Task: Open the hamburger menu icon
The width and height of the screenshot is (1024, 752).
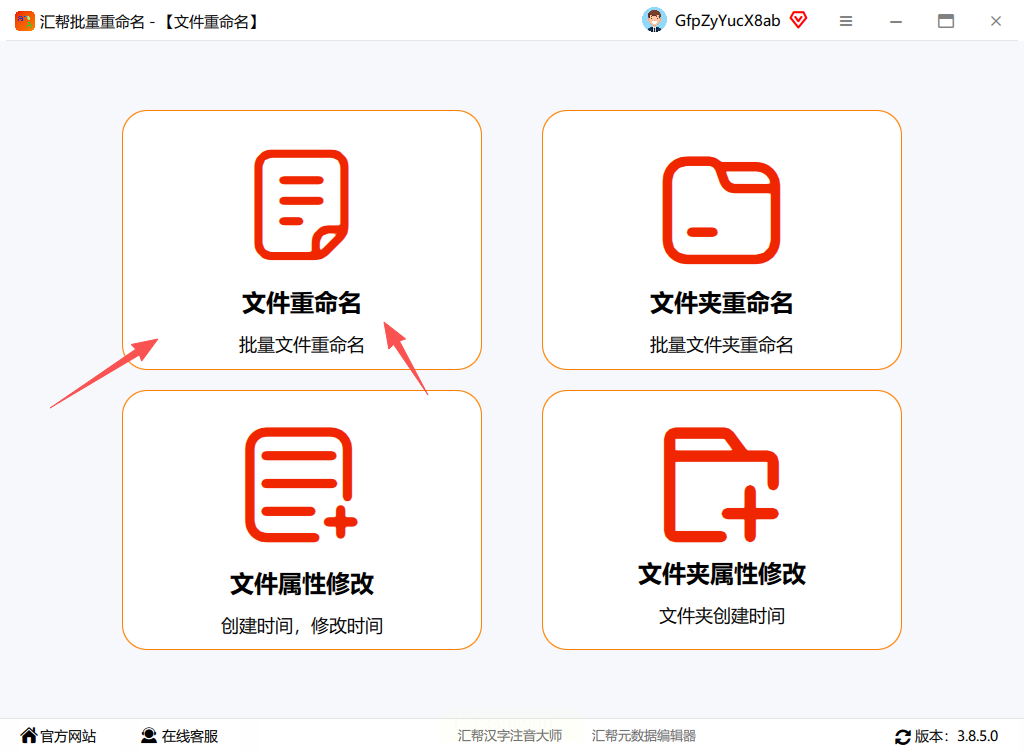Action: [846, 21]
